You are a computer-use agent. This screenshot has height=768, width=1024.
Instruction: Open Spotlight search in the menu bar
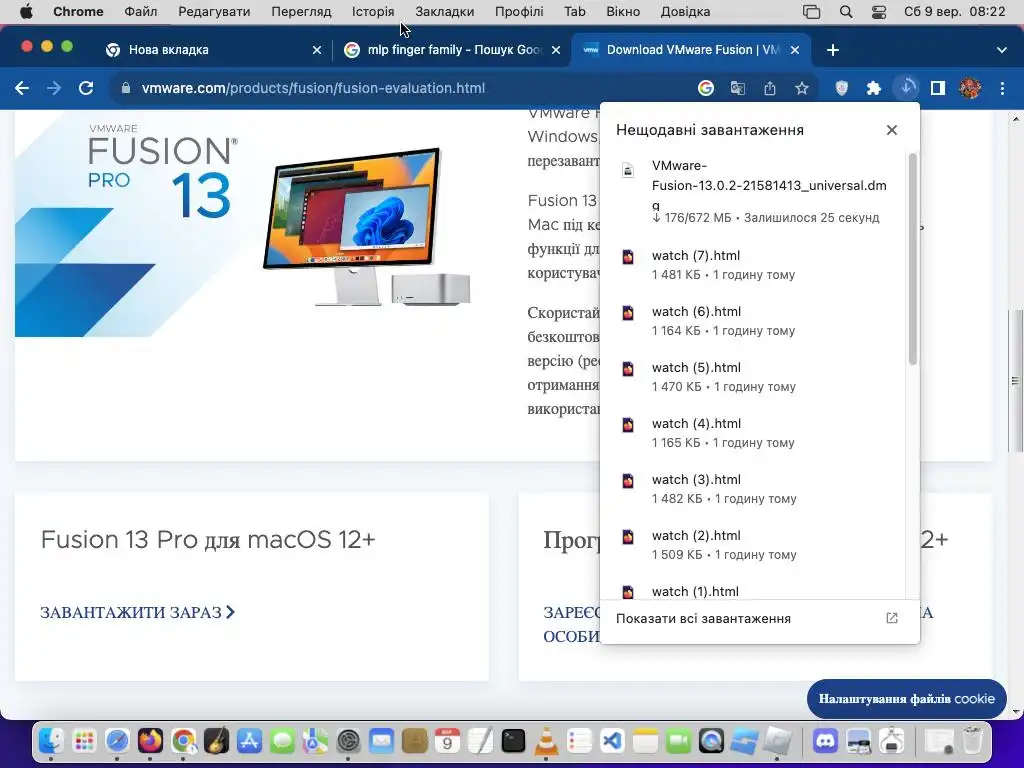(x=846, y=12)
